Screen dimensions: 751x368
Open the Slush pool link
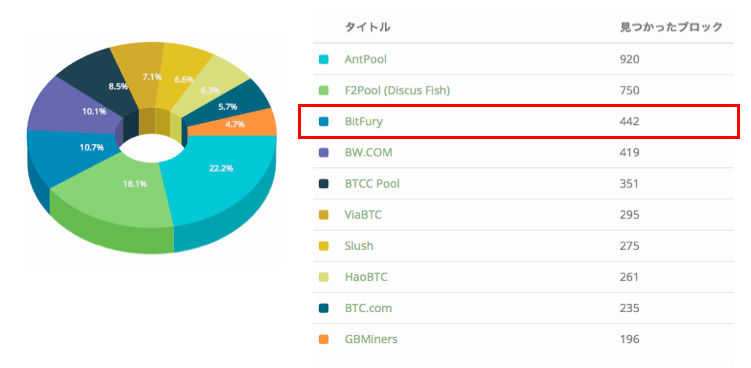coord(359,246)
